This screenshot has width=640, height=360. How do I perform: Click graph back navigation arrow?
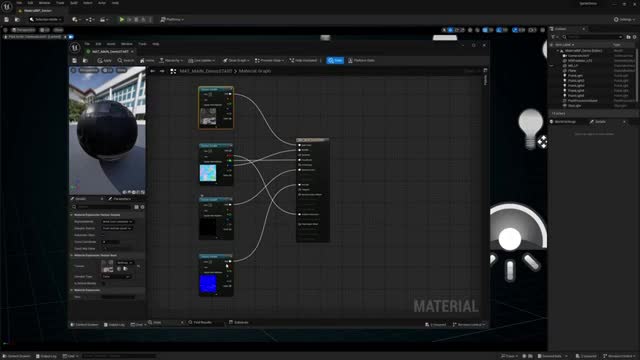pyautogui.click(x=153, y=71)
